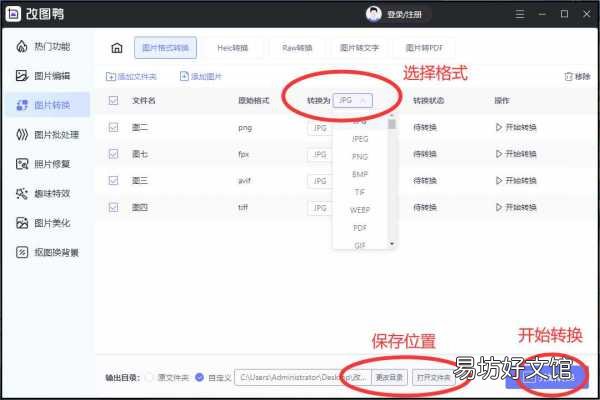Click 开始转换 for file 图四
Image resolution: width=600 pixels, height=400 pixels.
coord(516,207)
